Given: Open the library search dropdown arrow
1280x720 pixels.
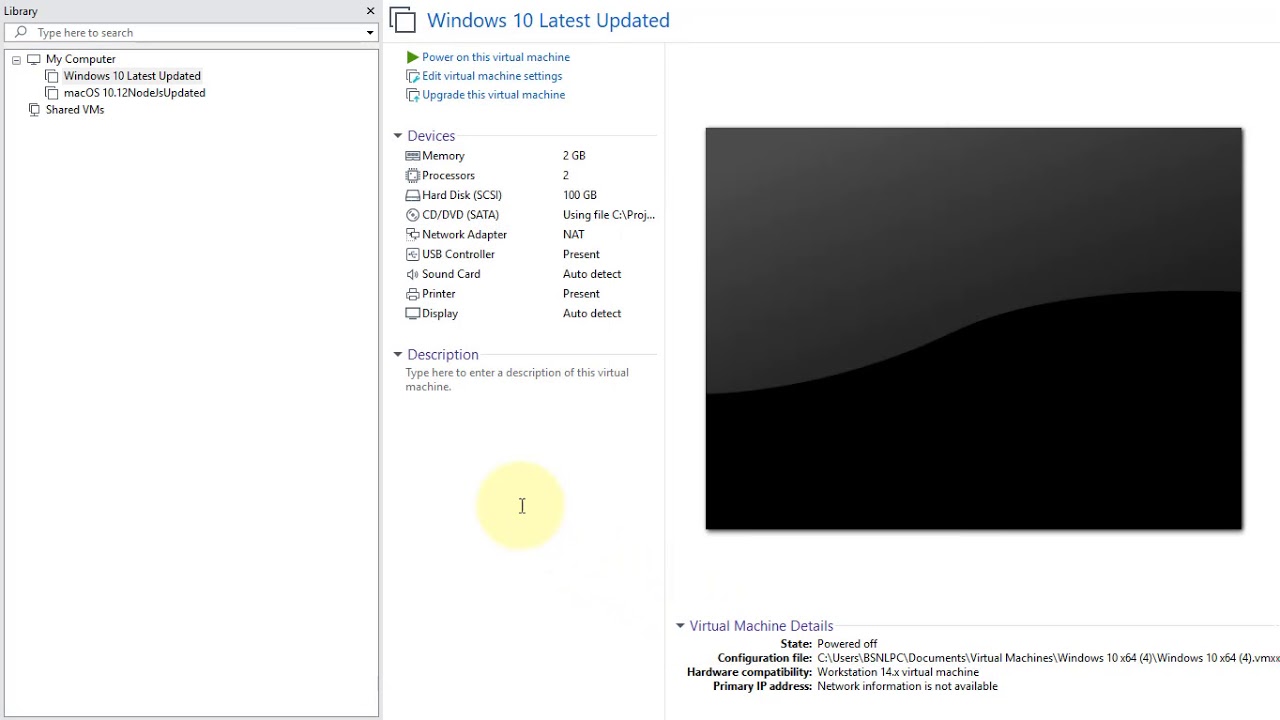Looking at the screenshot, I should [x=370, y=33].
